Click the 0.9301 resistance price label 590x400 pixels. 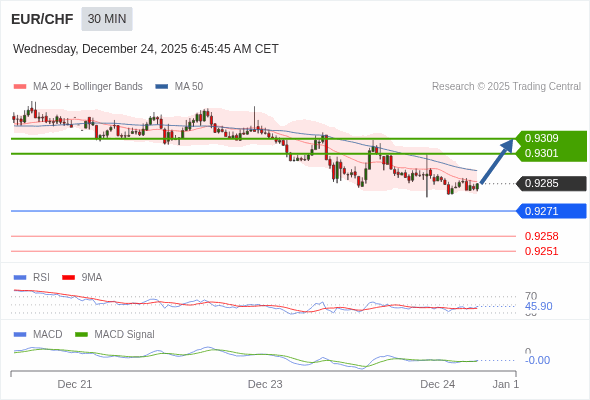tap(541, 154)
